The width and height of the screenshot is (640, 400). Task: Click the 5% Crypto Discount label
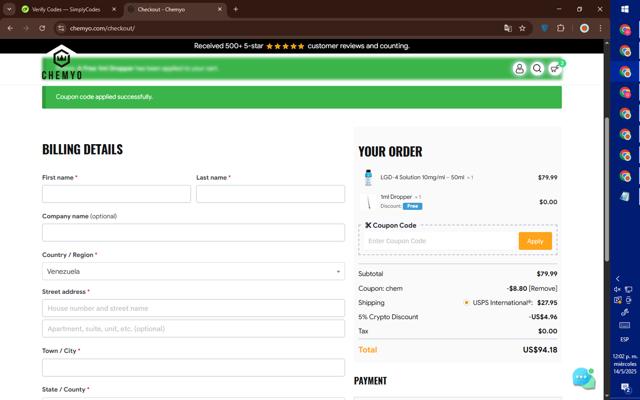388,317
